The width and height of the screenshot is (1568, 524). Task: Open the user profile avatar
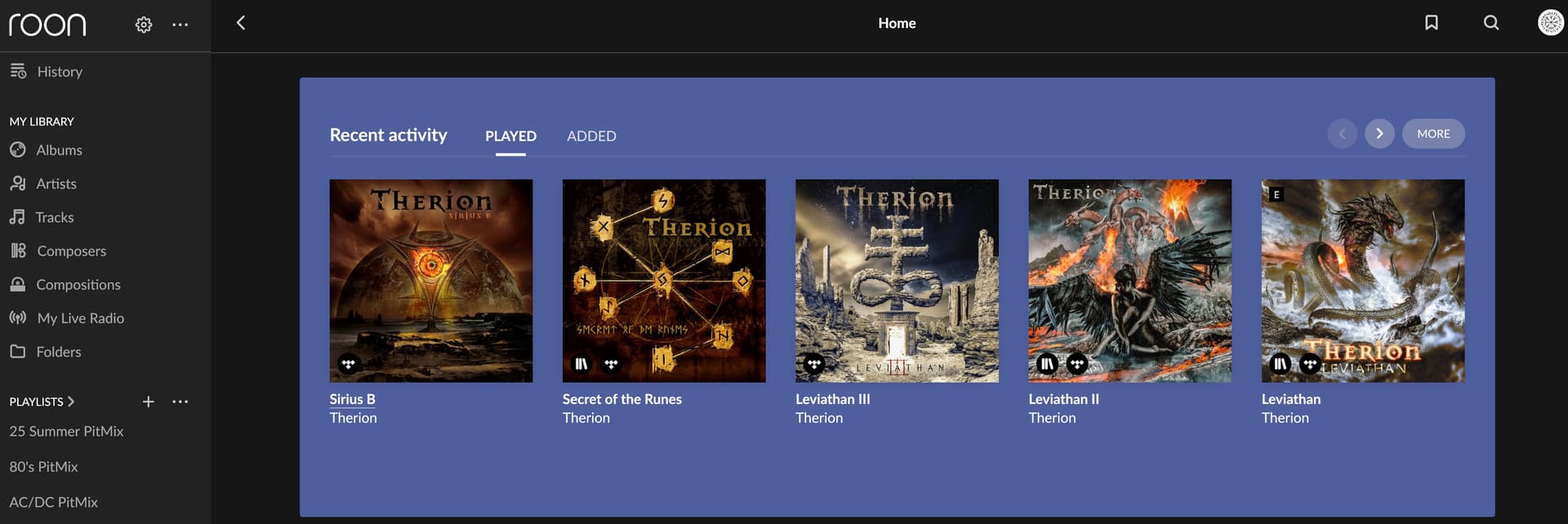tap(1550, 23)
